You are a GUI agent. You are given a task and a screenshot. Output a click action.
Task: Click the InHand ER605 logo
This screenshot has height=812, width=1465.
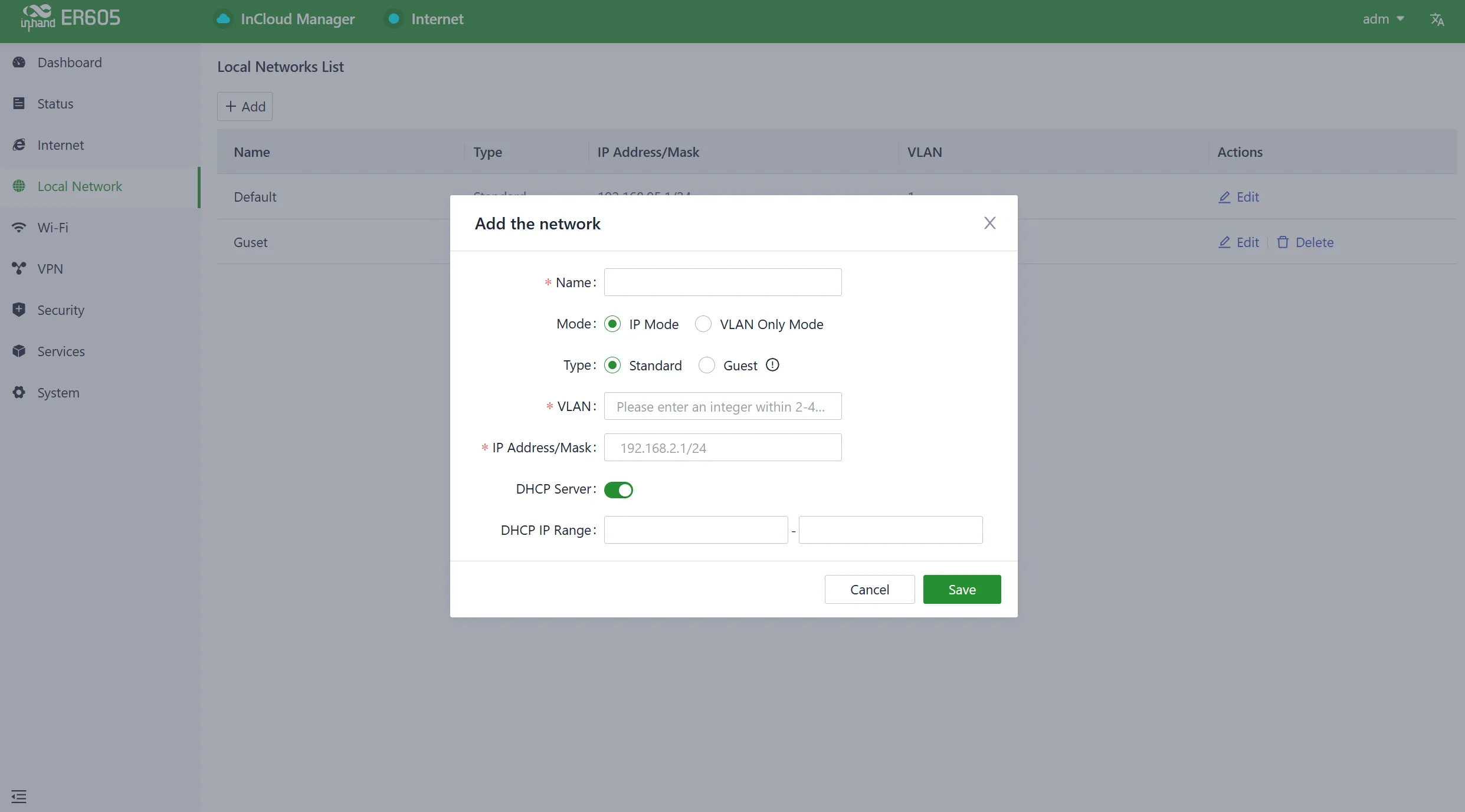(x=70, y=18)
